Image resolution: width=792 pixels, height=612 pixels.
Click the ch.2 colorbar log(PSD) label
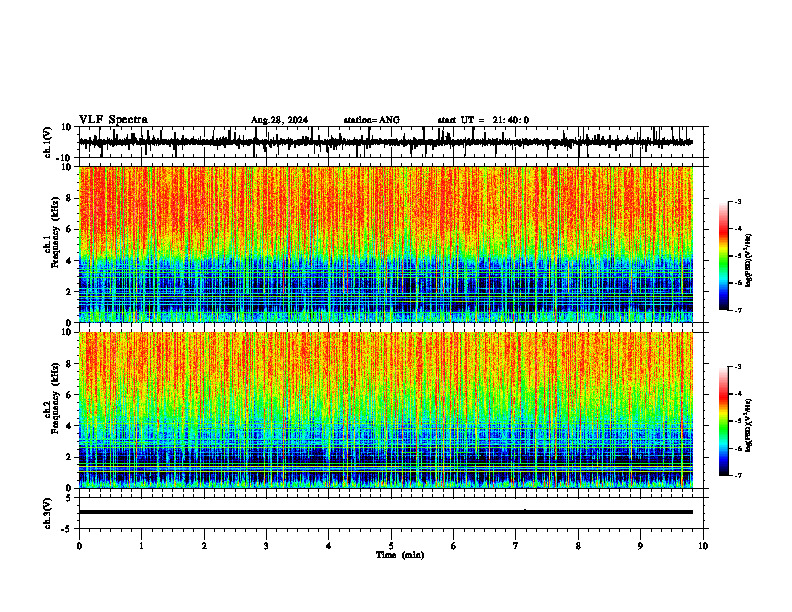coord(749,425)
